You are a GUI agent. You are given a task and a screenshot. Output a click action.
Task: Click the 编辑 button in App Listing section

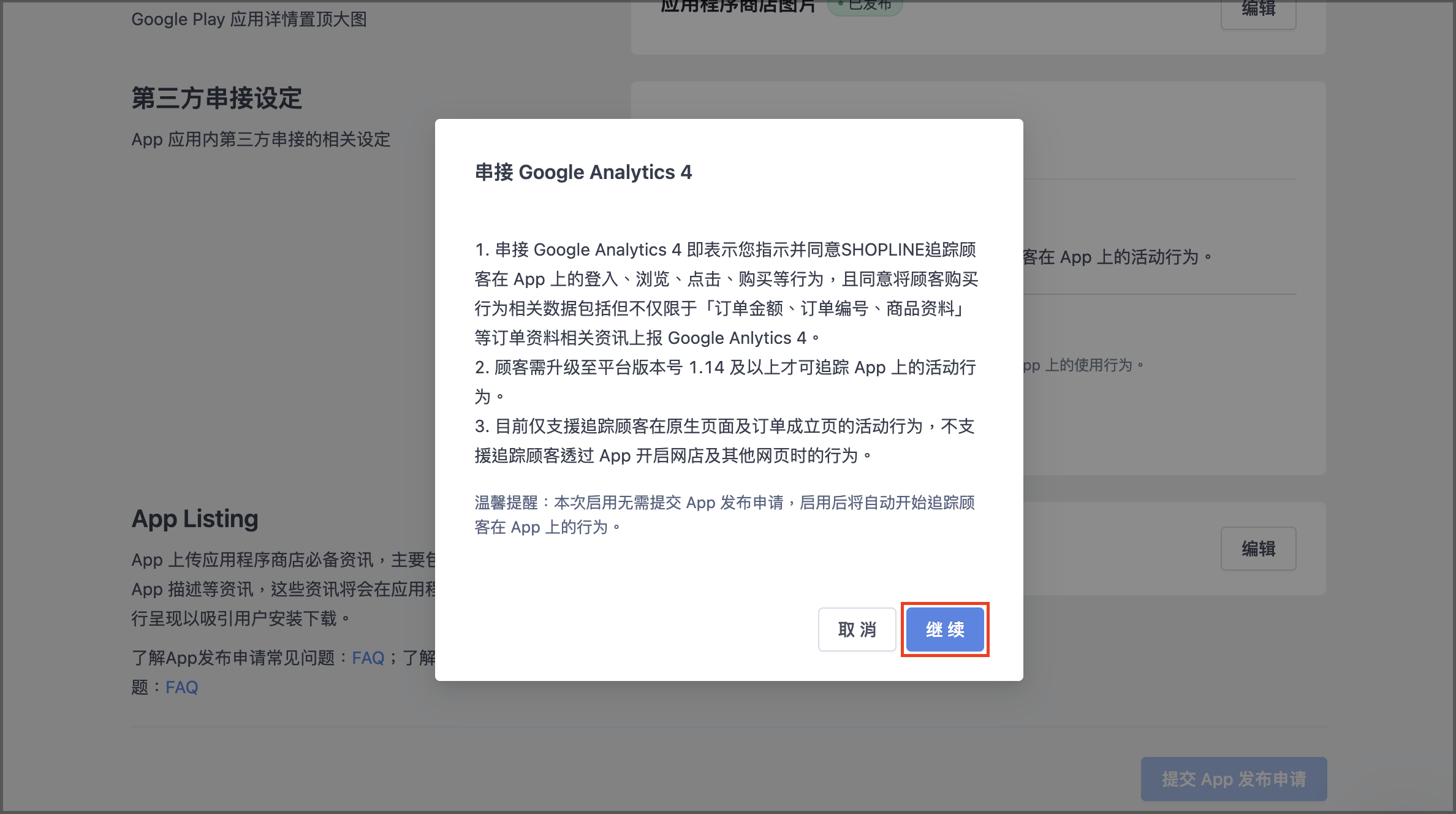1258,549
